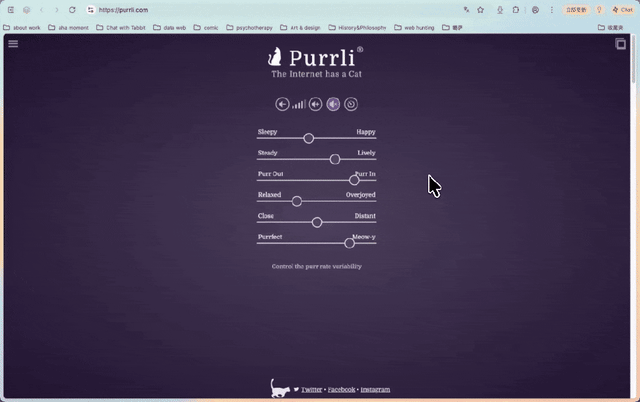Toggle the mute speaker button
Screen dimensions: 640x402
tap(333, 104)
